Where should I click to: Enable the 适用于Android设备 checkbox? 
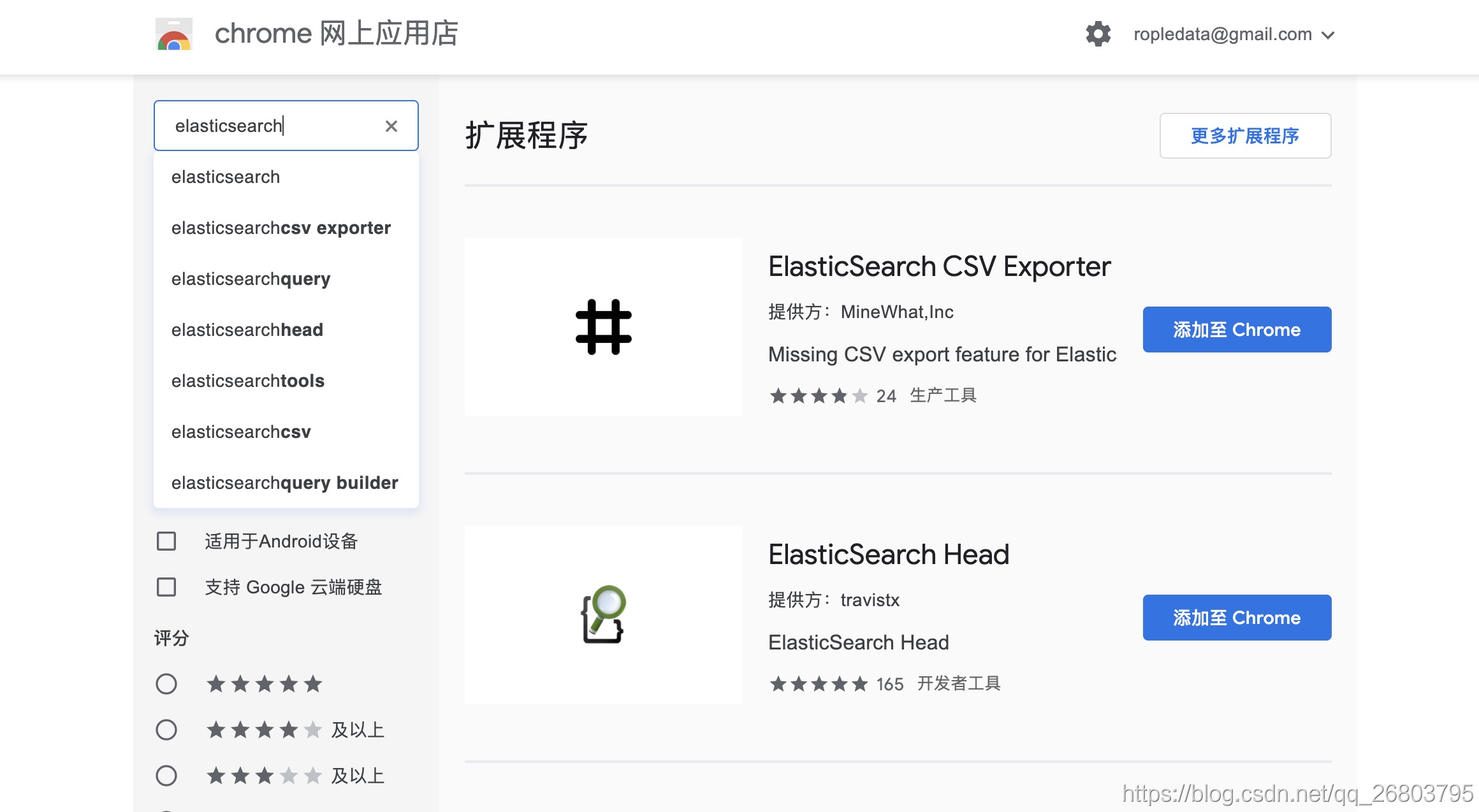[166, 541]
